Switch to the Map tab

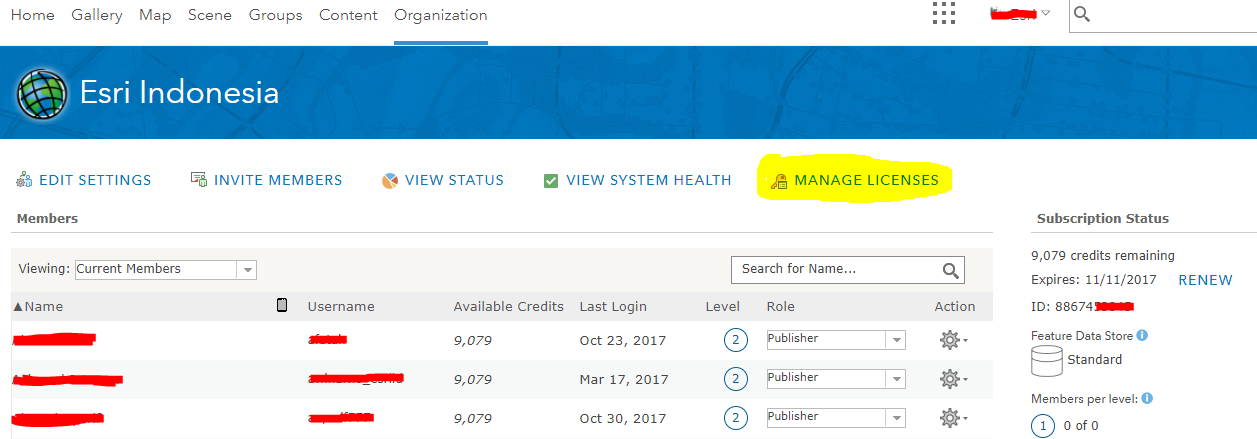155,15
